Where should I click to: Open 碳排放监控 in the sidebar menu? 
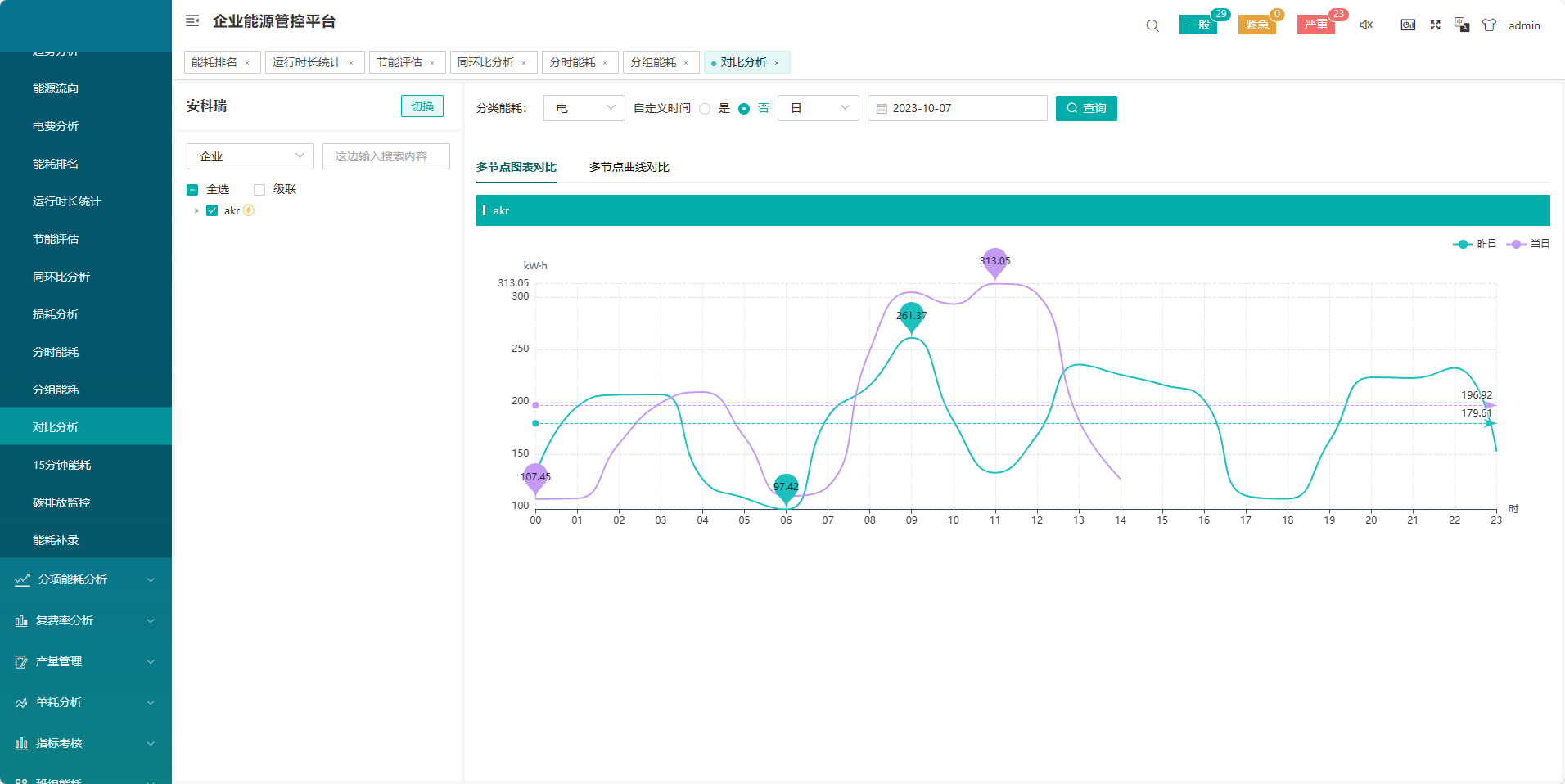point(61,502)
